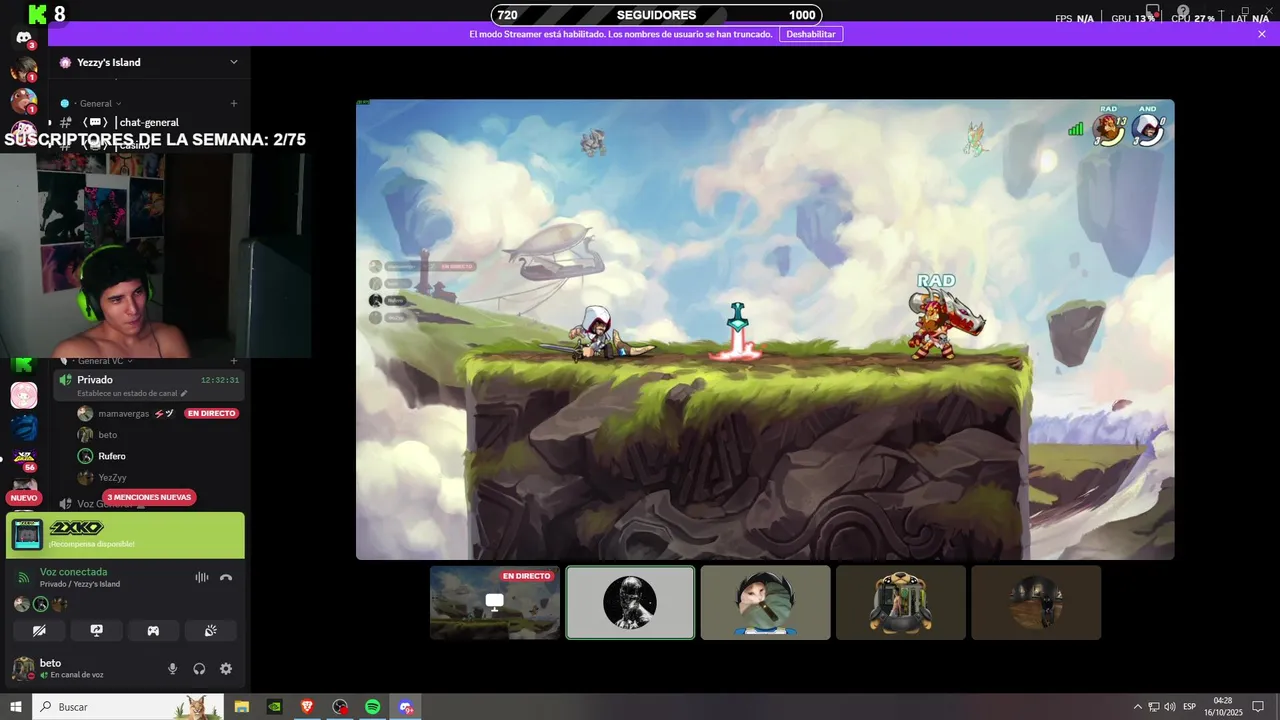Toggle noise suppression waveform icon
This screenshot has width=1280, height=720.
click(x=202, y=577)
